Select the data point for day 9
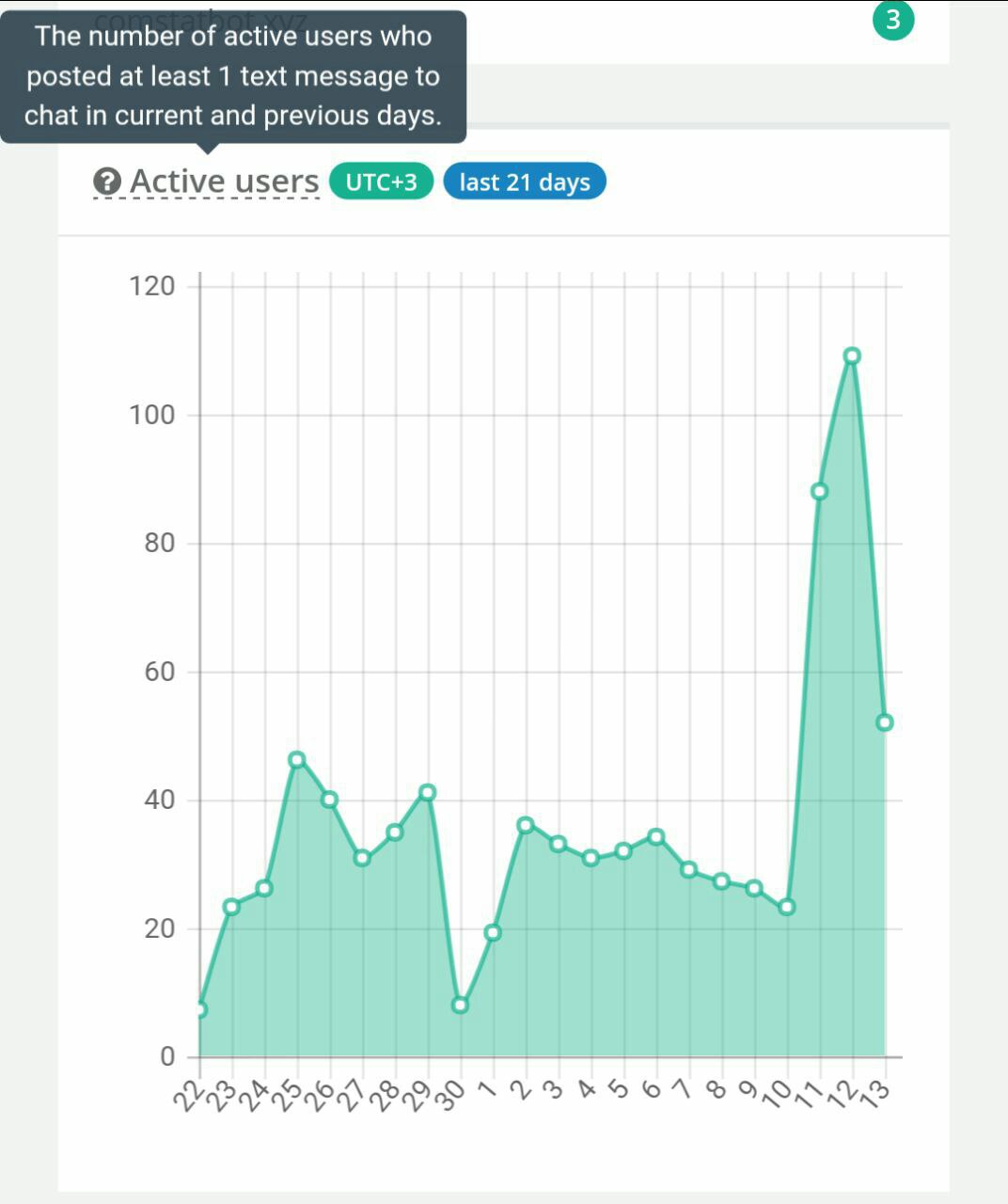The width and height of the screenshot is (1008, 1204). click(754, 888)
